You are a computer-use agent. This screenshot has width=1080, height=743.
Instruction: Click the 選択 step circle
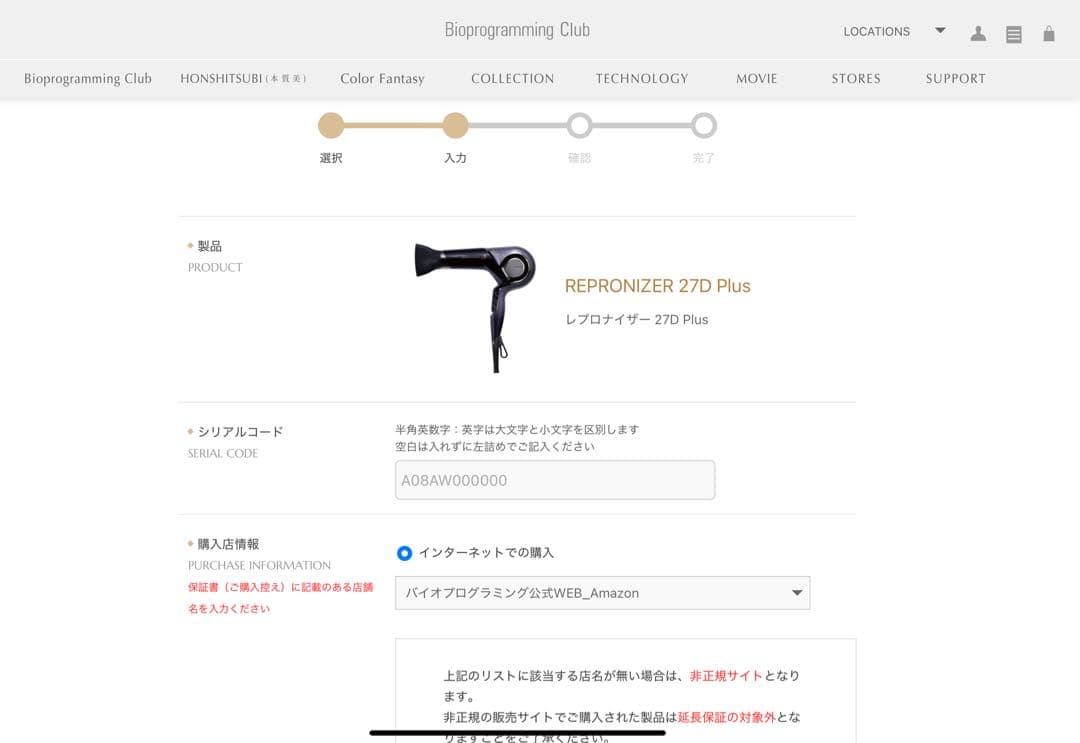(x=331, y=125)
